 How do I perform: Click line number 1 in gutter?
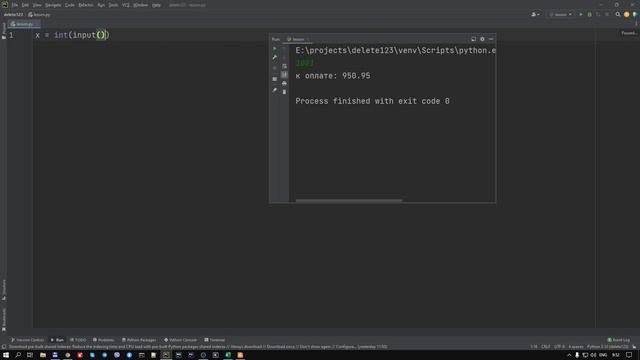tap(11, 35)
